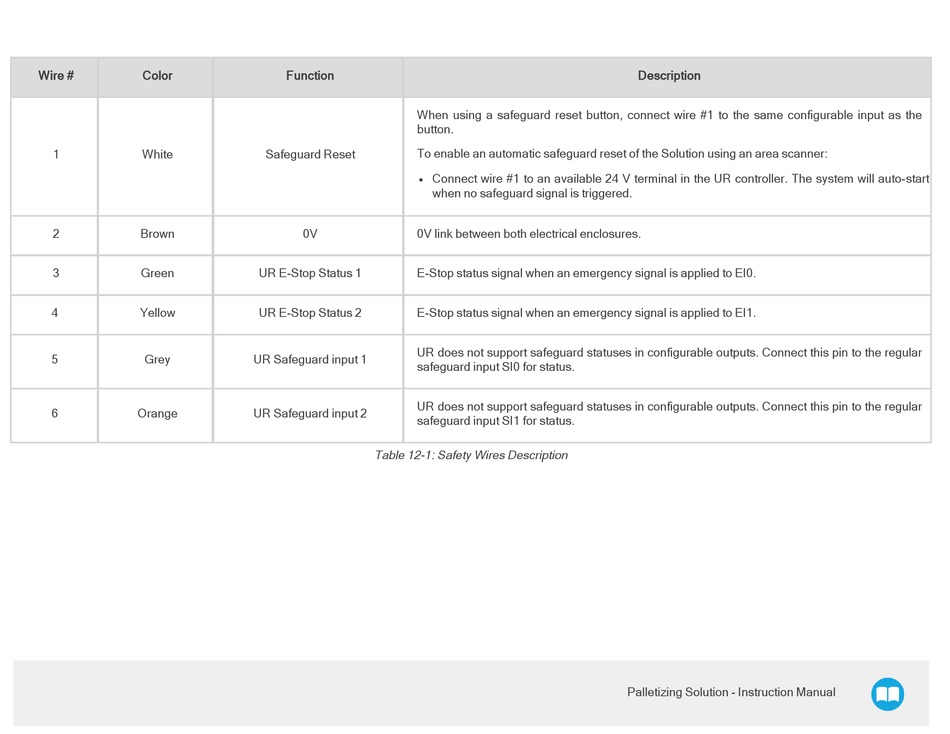The width and height of the screenshot is (950, 734).
Task: Select the 'Green' color cell
Action: click(x=157, y=273)
